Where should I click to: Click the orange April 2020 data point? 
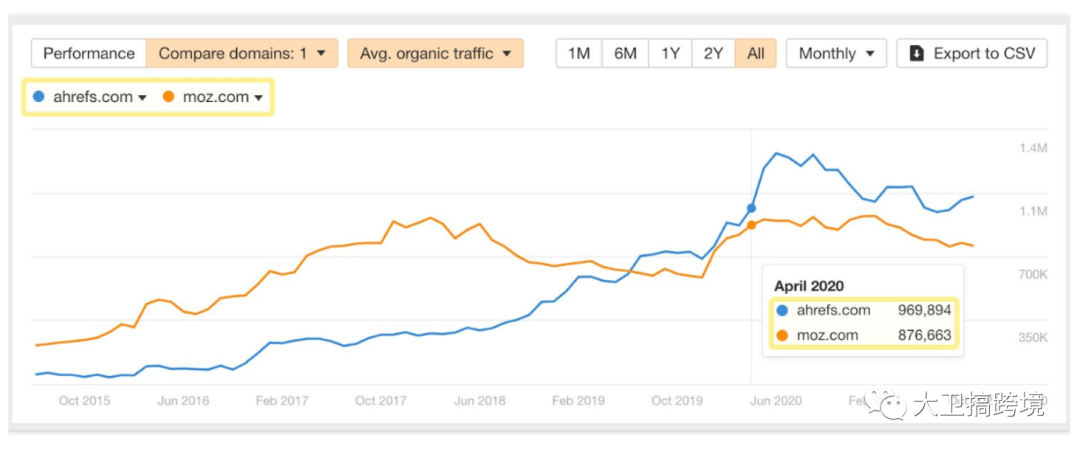pyautogui.click(x=751, y=225)
